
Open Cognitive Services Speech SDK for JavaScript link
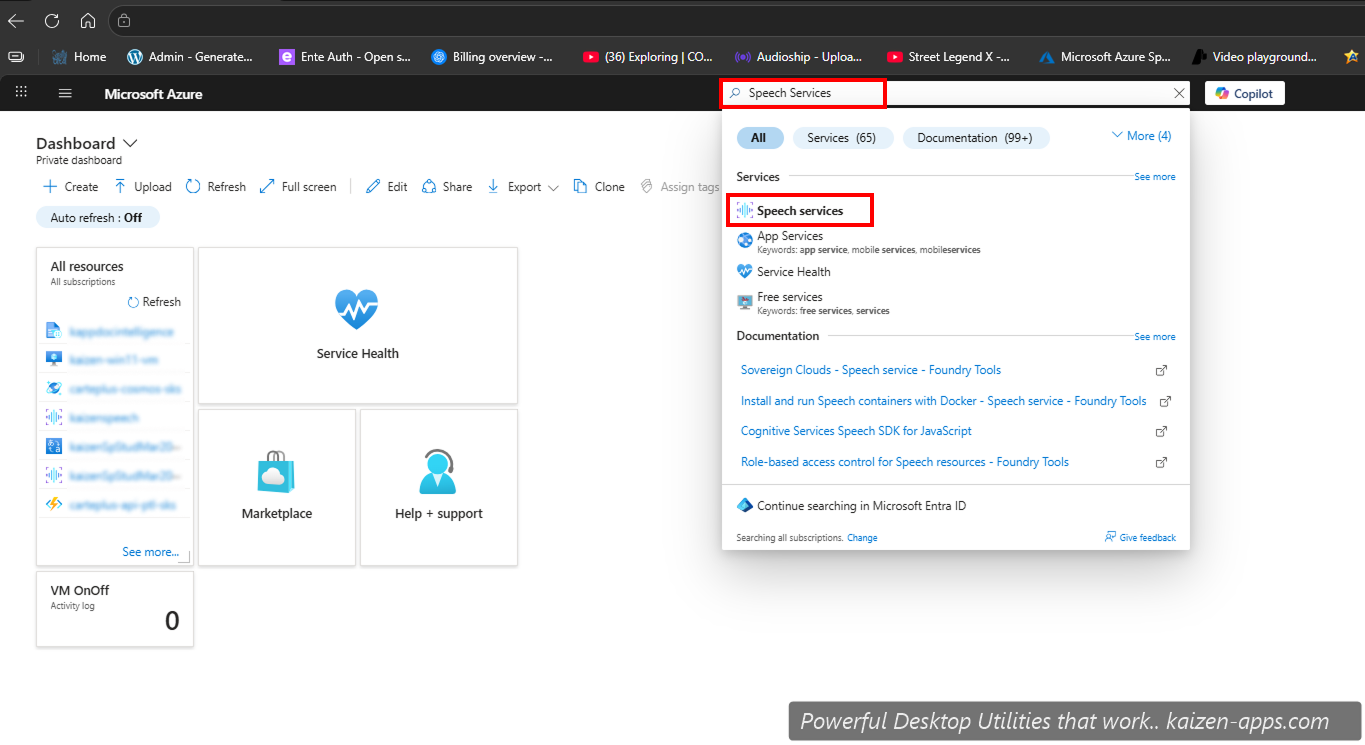coord(855,431)
